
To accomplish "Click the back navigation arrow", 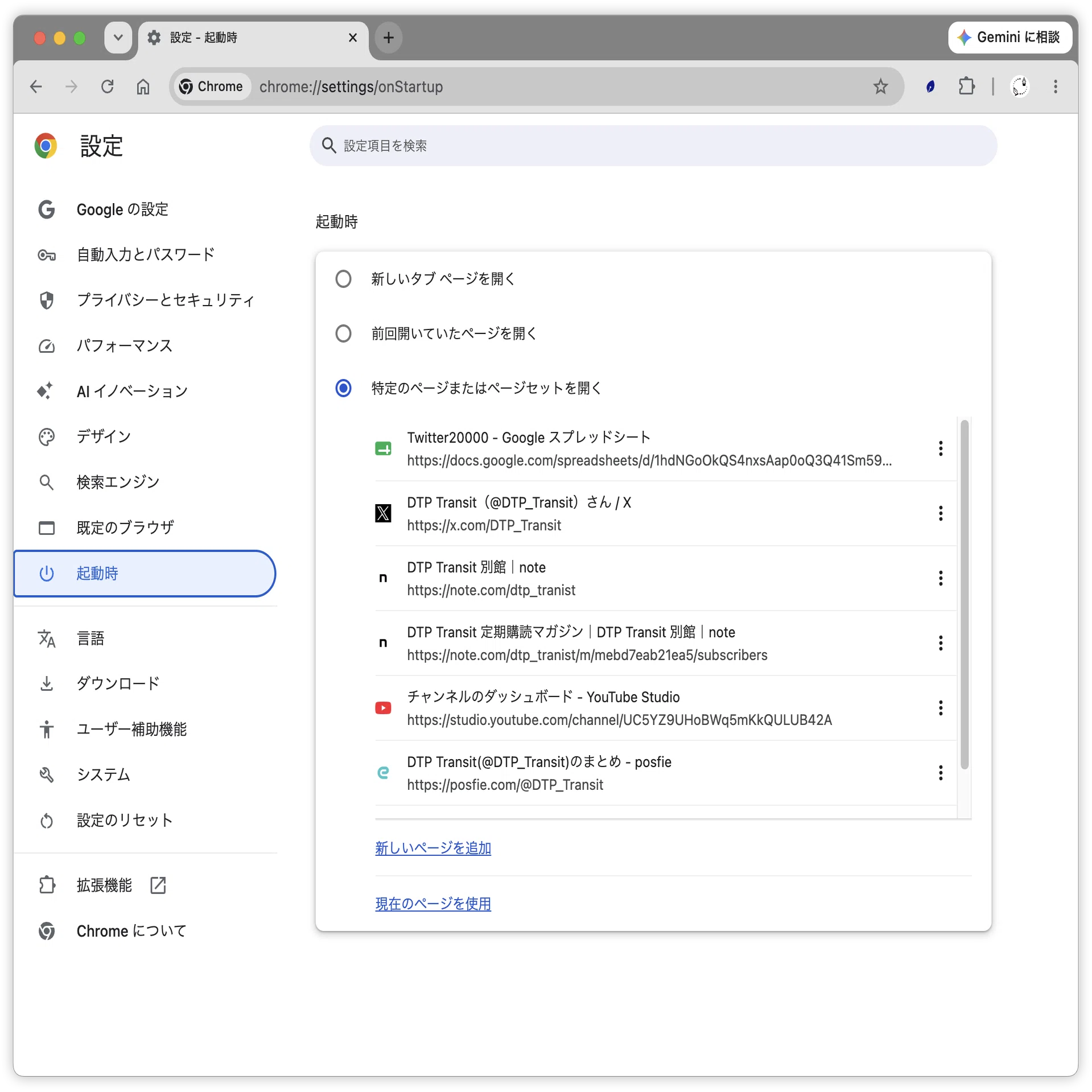I will [36, 86].
